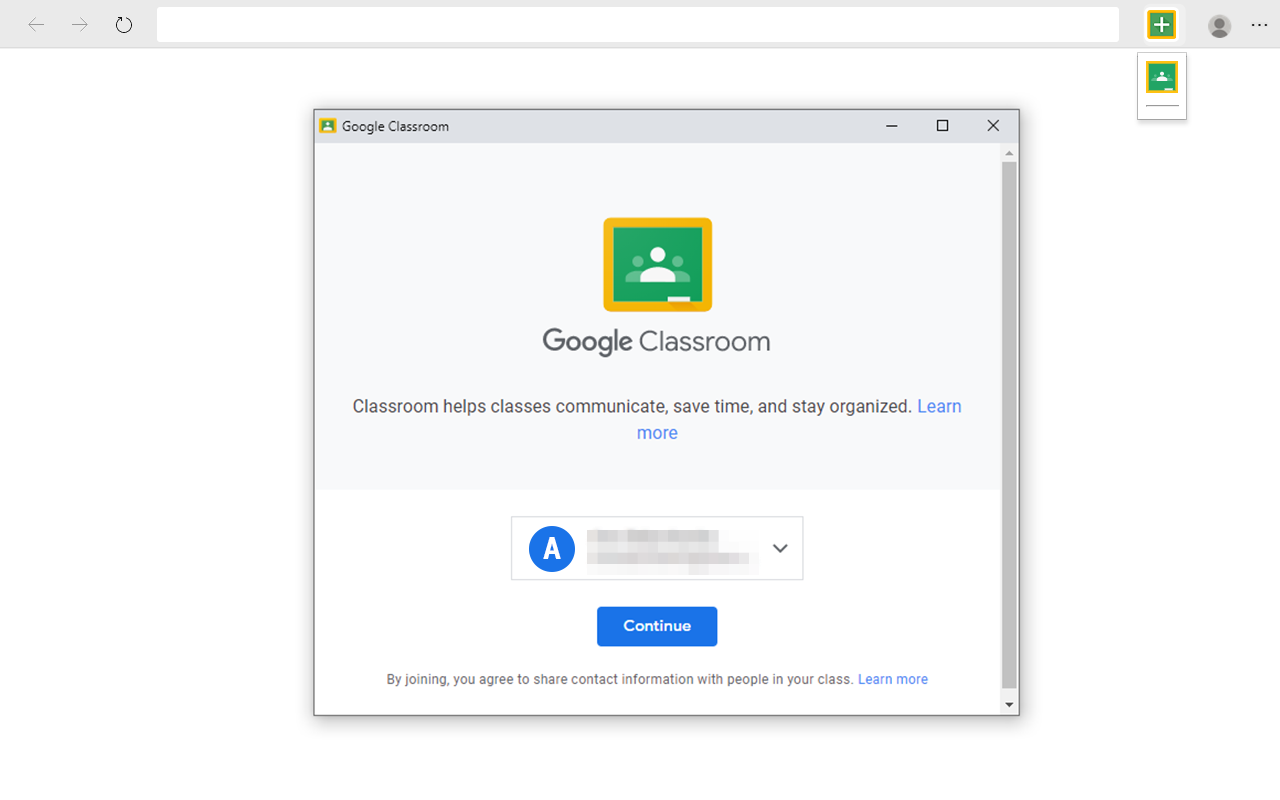
Task: Open the browser three-dots menu
Action: (1259, 25)
